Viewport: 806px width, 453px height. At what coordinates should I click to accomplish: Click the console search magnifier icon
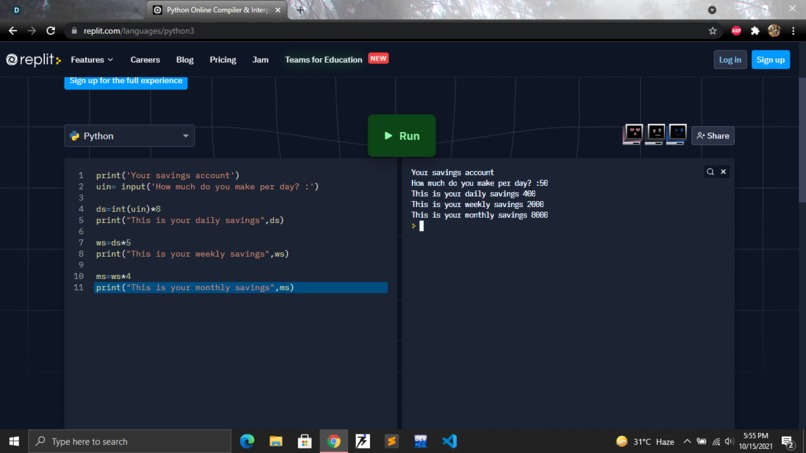[x=710, y=172]
